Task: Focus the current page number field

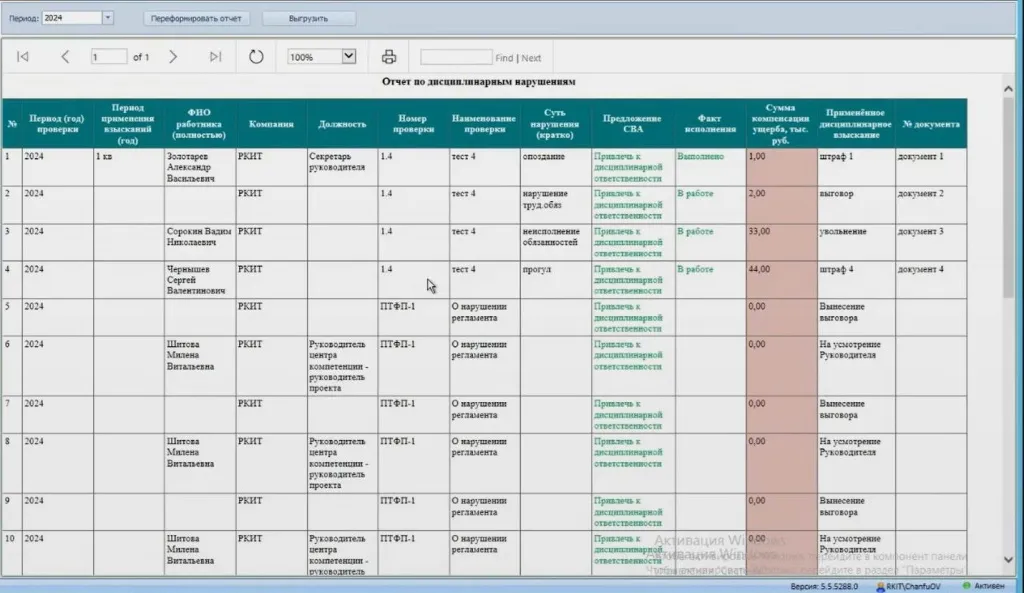Action: click(108, 57)
